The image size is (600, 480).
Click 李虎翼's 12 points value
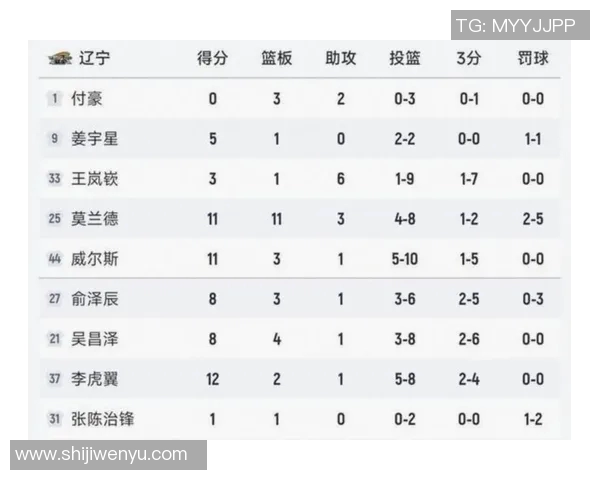click(212, 378)
